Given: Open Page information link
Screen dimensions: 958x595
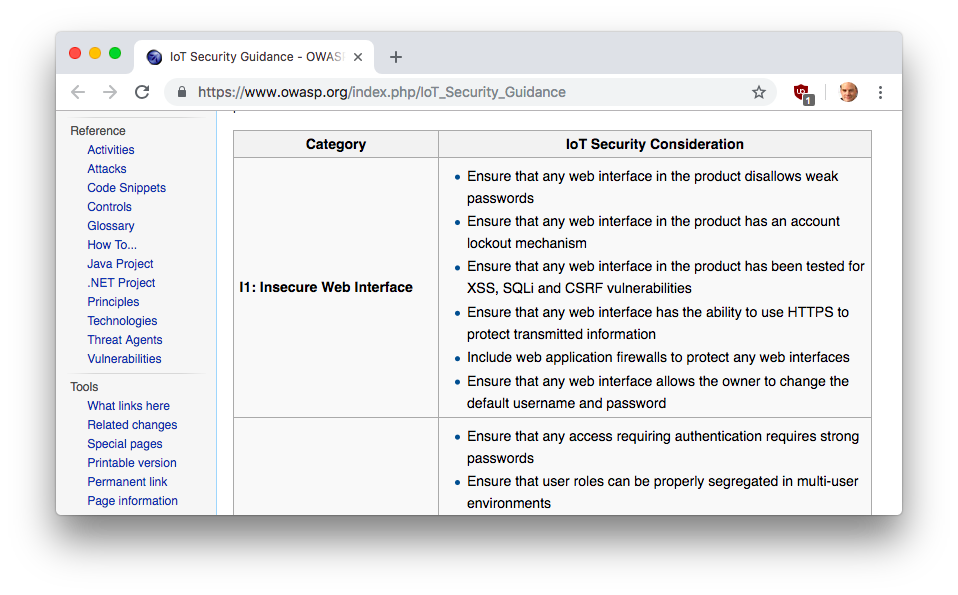Looking at the screenshot, I should [x=133, y=500].
